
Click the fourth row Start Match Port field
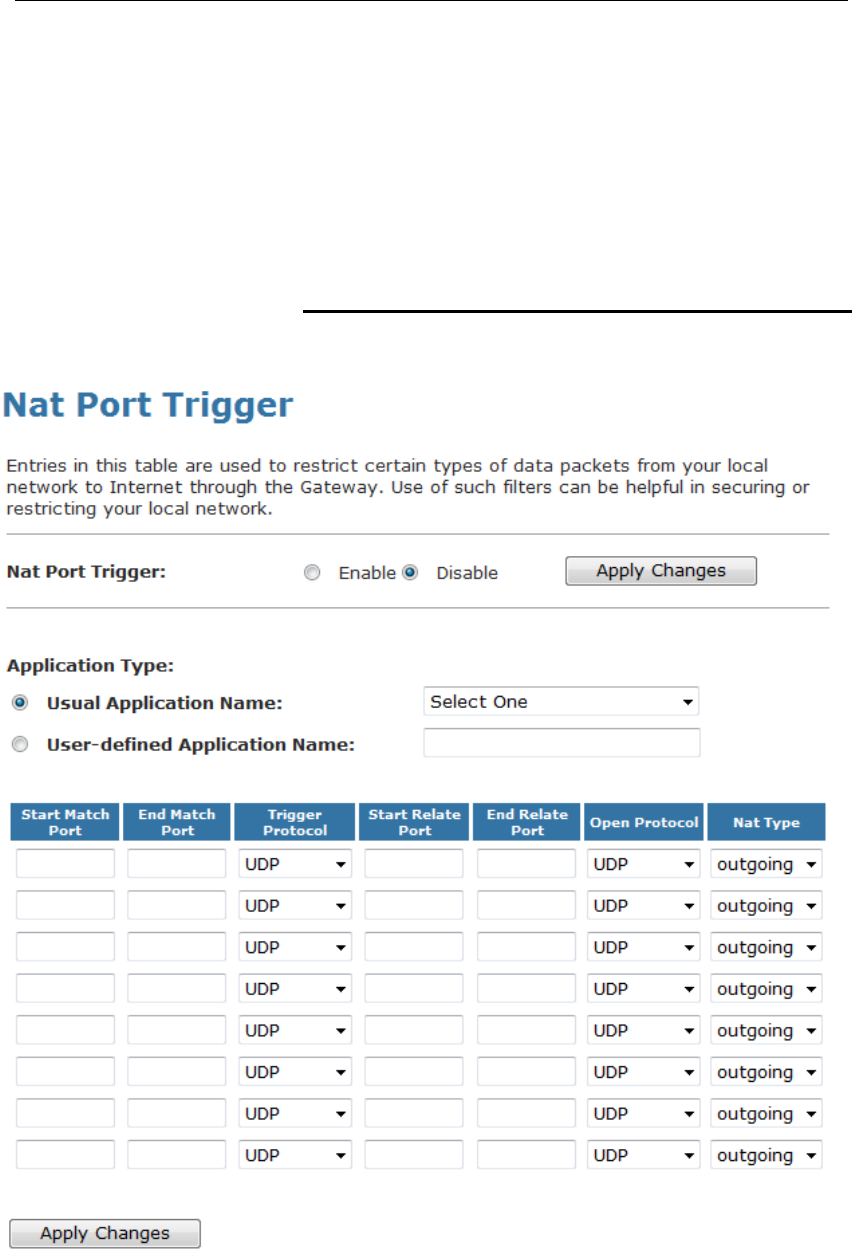(65, 989)
